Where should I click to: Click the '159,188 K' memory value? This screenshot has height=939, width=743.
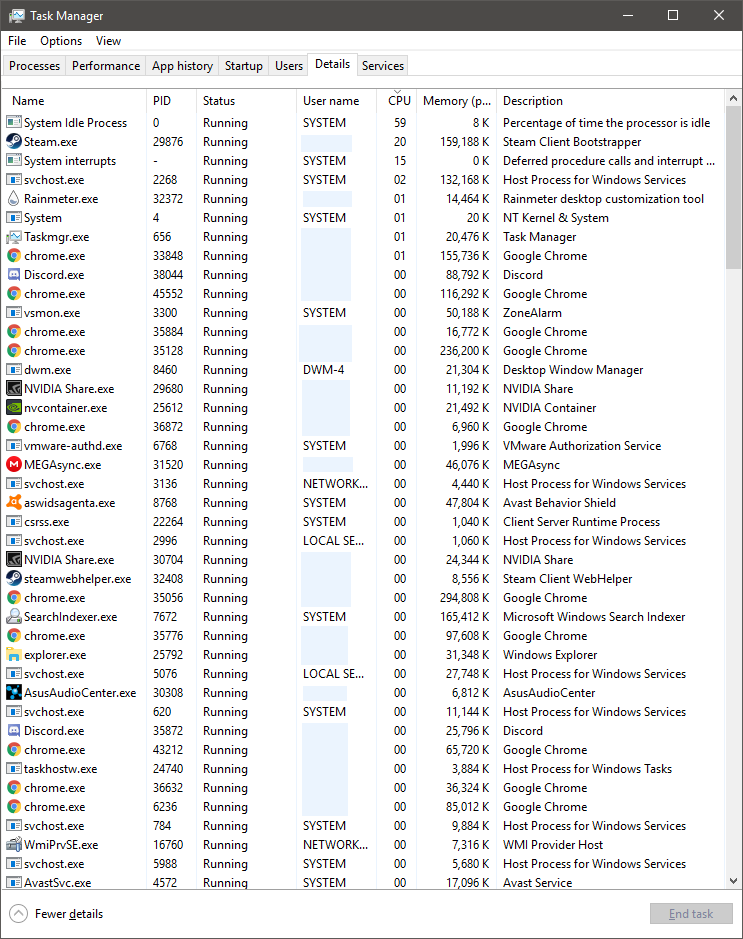tap(465, 141)
